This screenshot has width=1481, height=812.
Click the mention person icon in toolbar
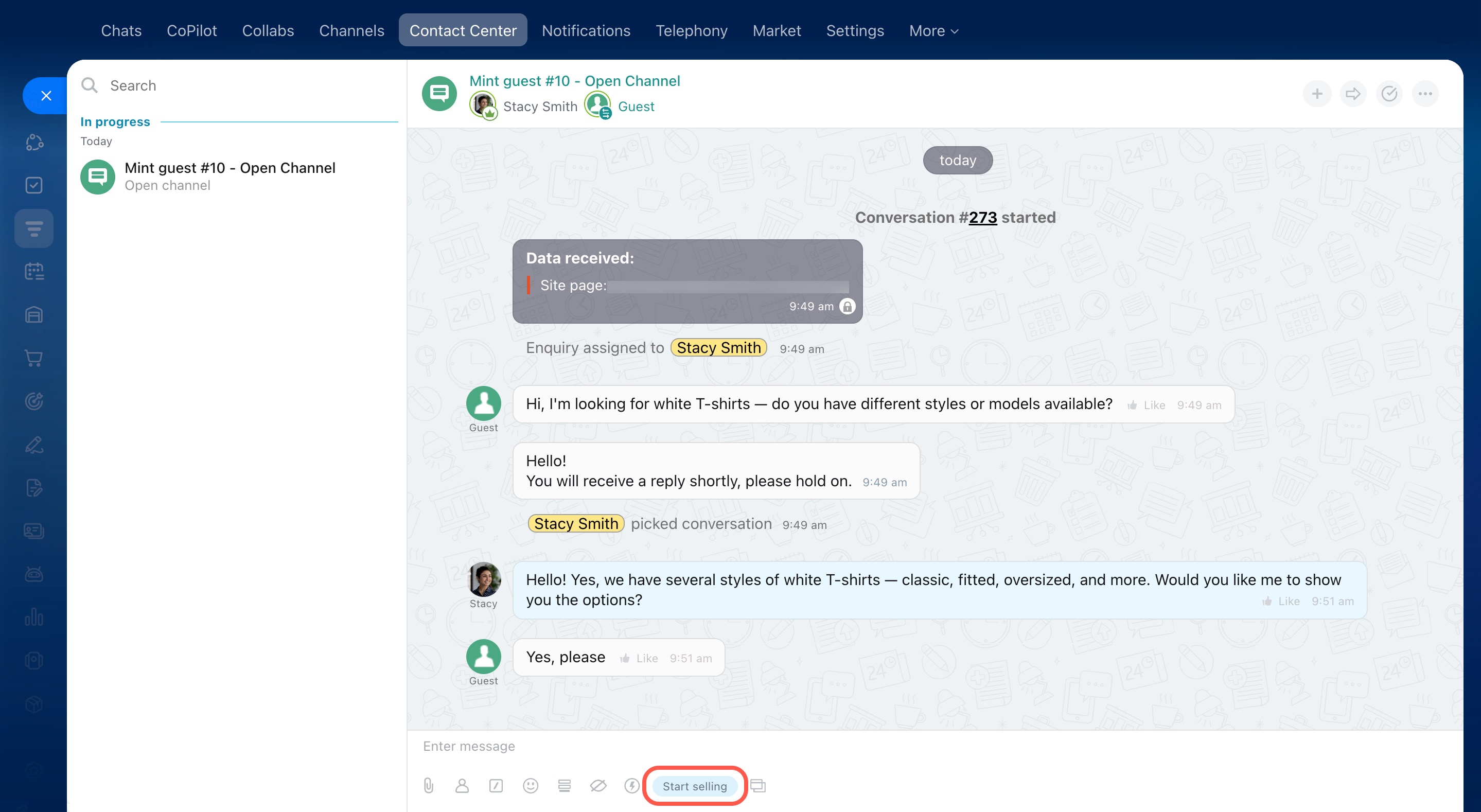click(x=462, y=786)
